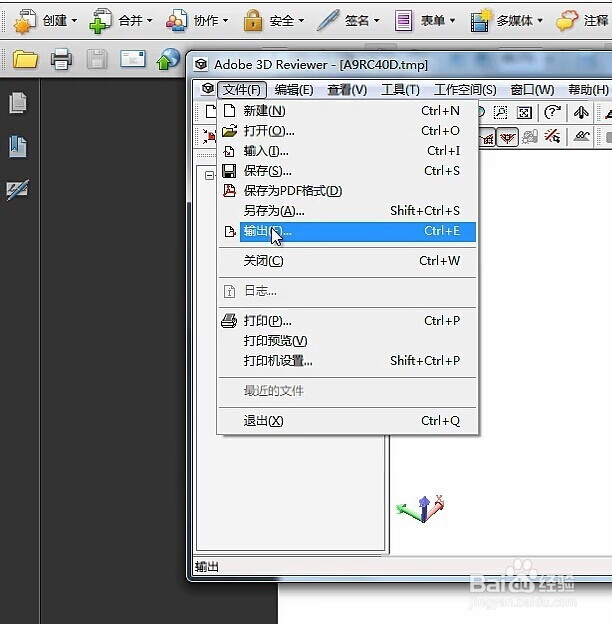Click the icon with red arrow in second toolbar
612x624 pixels.
point(209,136)
